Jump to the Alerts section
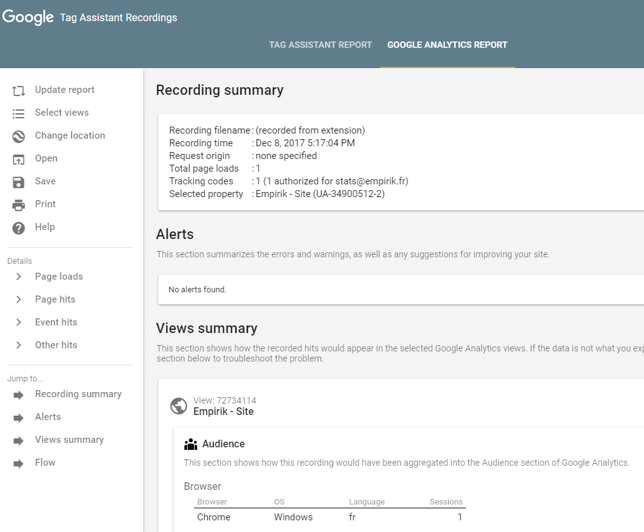Image resolution: width=644 pixels, height=532 pixels. pos(47,417)
